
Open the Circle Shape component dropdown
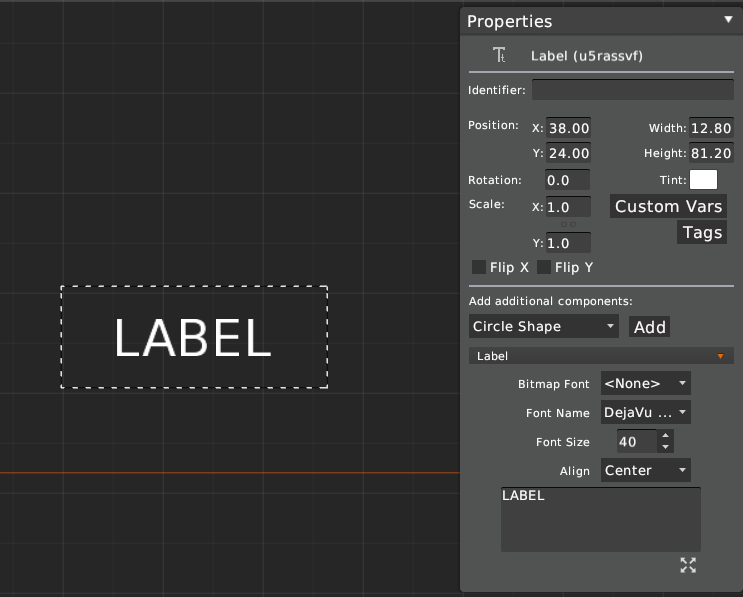544,326
